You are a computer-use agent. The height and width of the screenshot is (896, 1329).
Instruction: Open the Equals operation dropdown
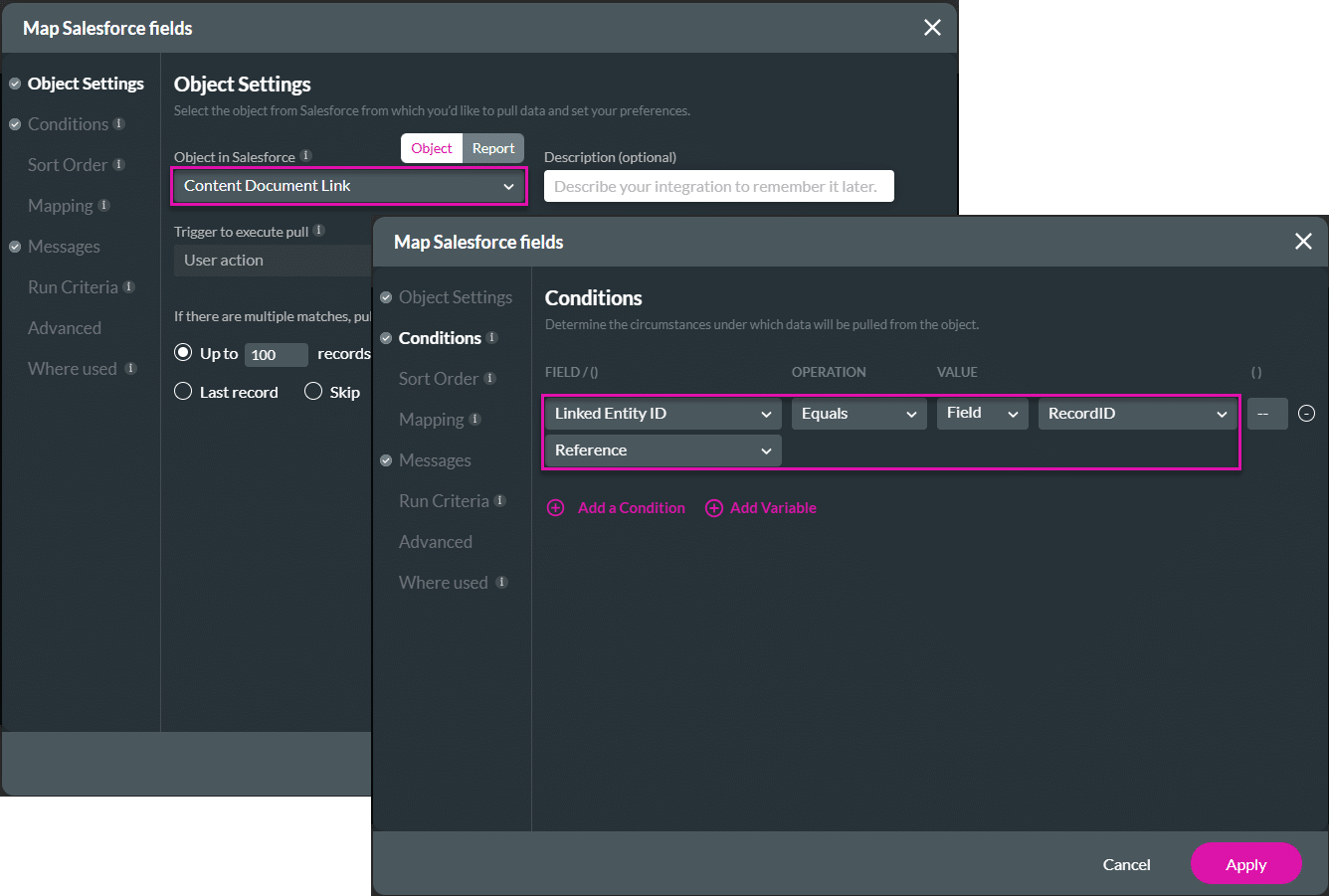click(x=859, y=414)
